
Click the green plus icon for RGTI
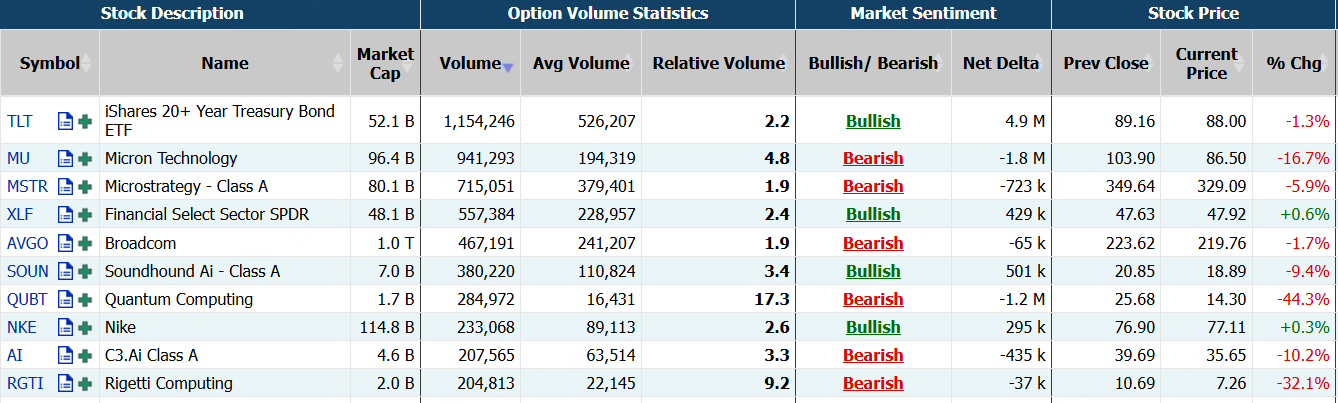(85, 383)
